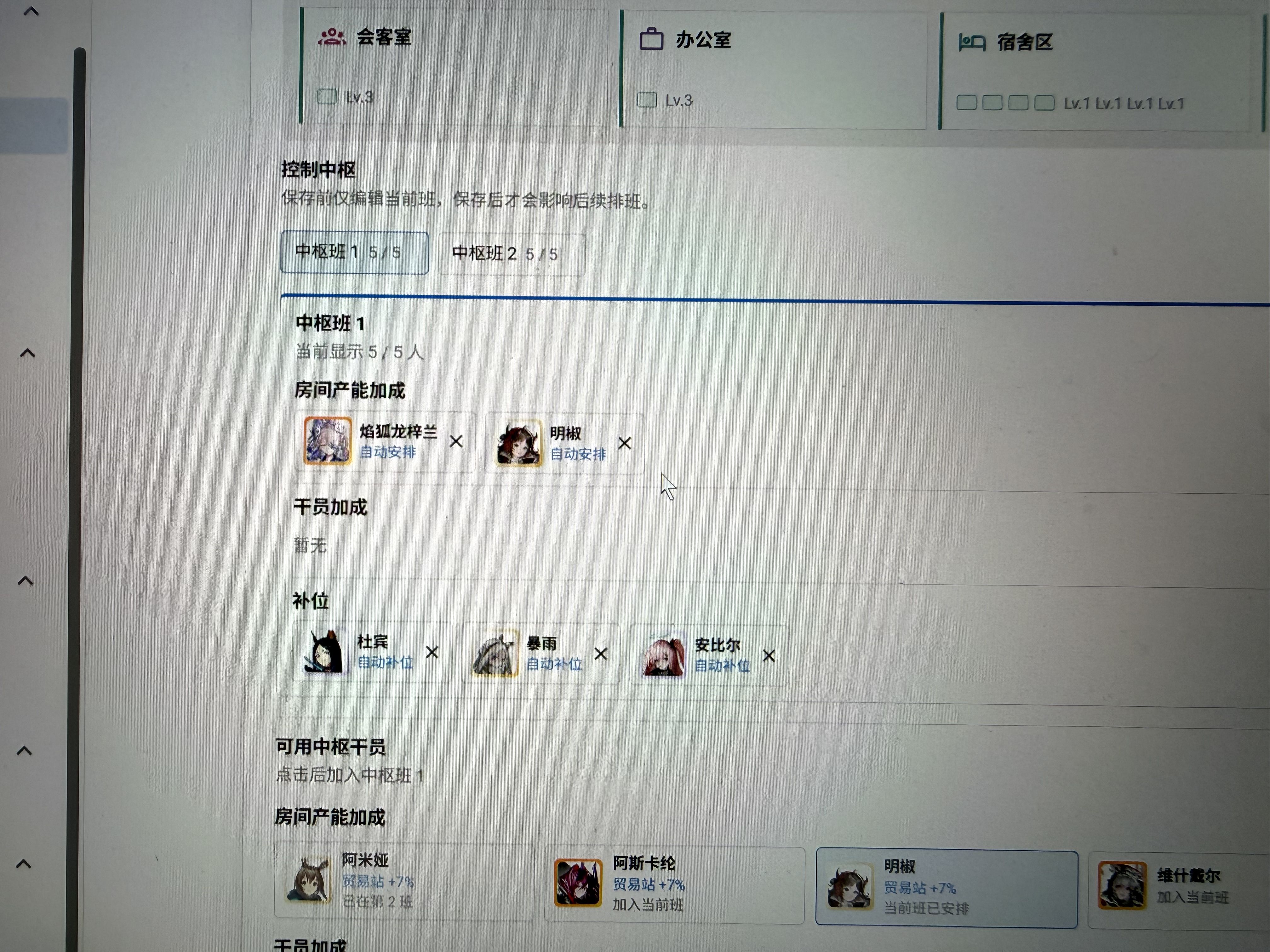This screenshot has width=1270, height=952.
Task: Click 自动补位 under 杜宾
Action: tap(385, 663)
